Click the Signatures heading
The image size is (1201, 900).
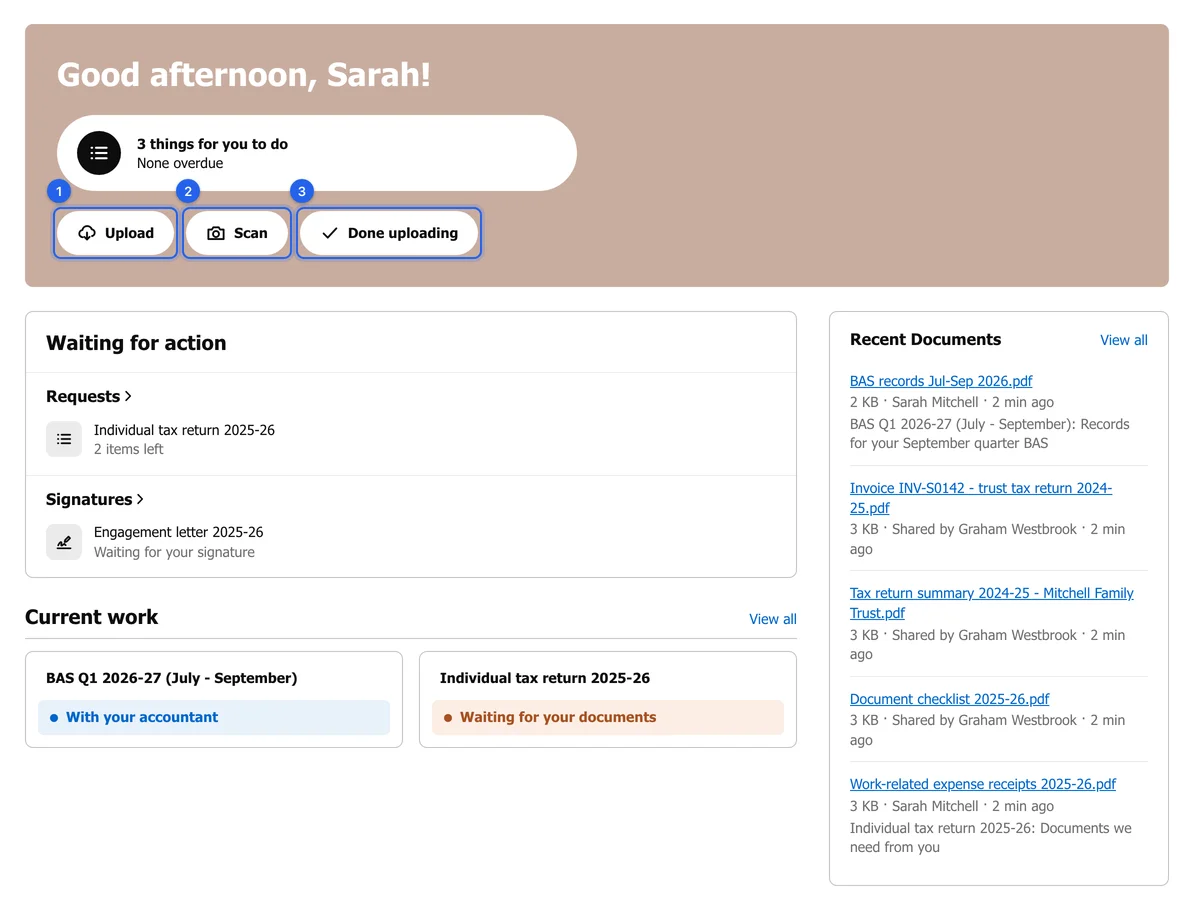click(x=89, y=500)
